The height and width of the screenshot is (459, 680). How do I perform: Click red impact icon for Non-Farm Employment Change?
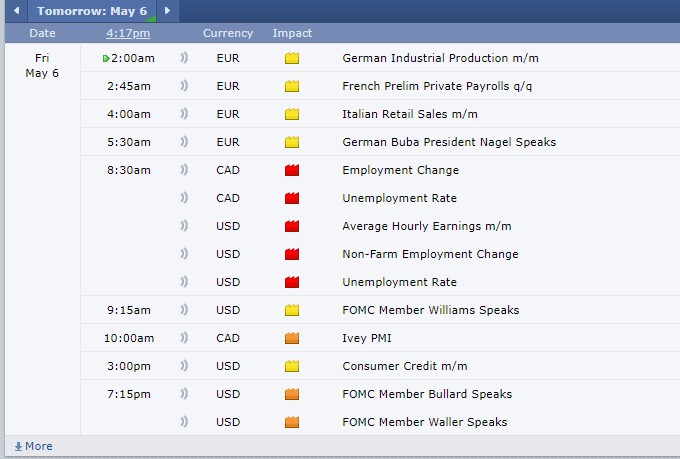[x=292, y=254]
